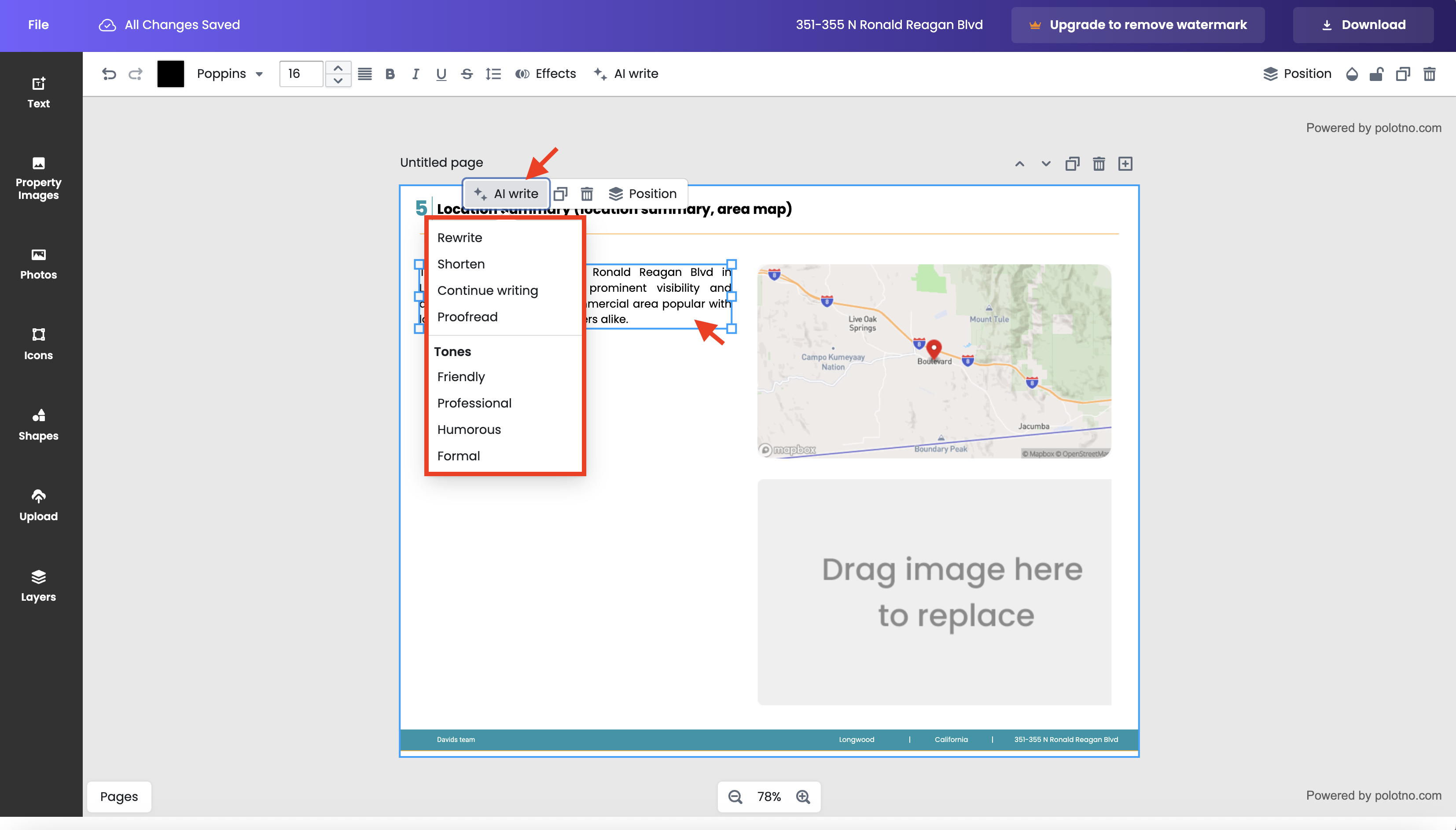Viewport: 1456px width, 830px height.
Task: Toggle underline text formatting
Action: click(x=441, y=73)
